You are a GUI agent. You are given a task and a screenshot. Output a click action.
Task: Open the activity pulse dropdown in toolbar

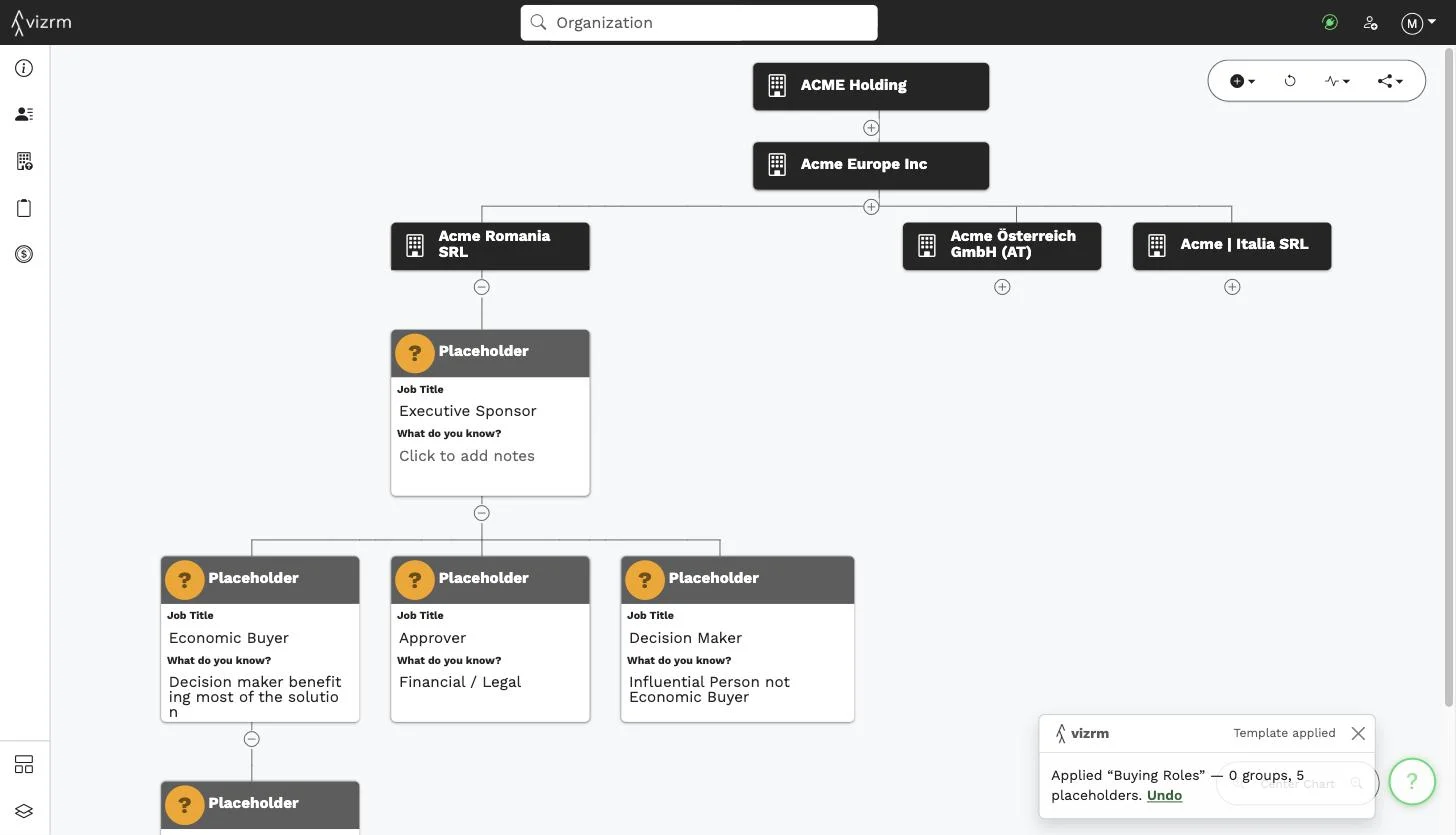click(x=1337, y=81)
